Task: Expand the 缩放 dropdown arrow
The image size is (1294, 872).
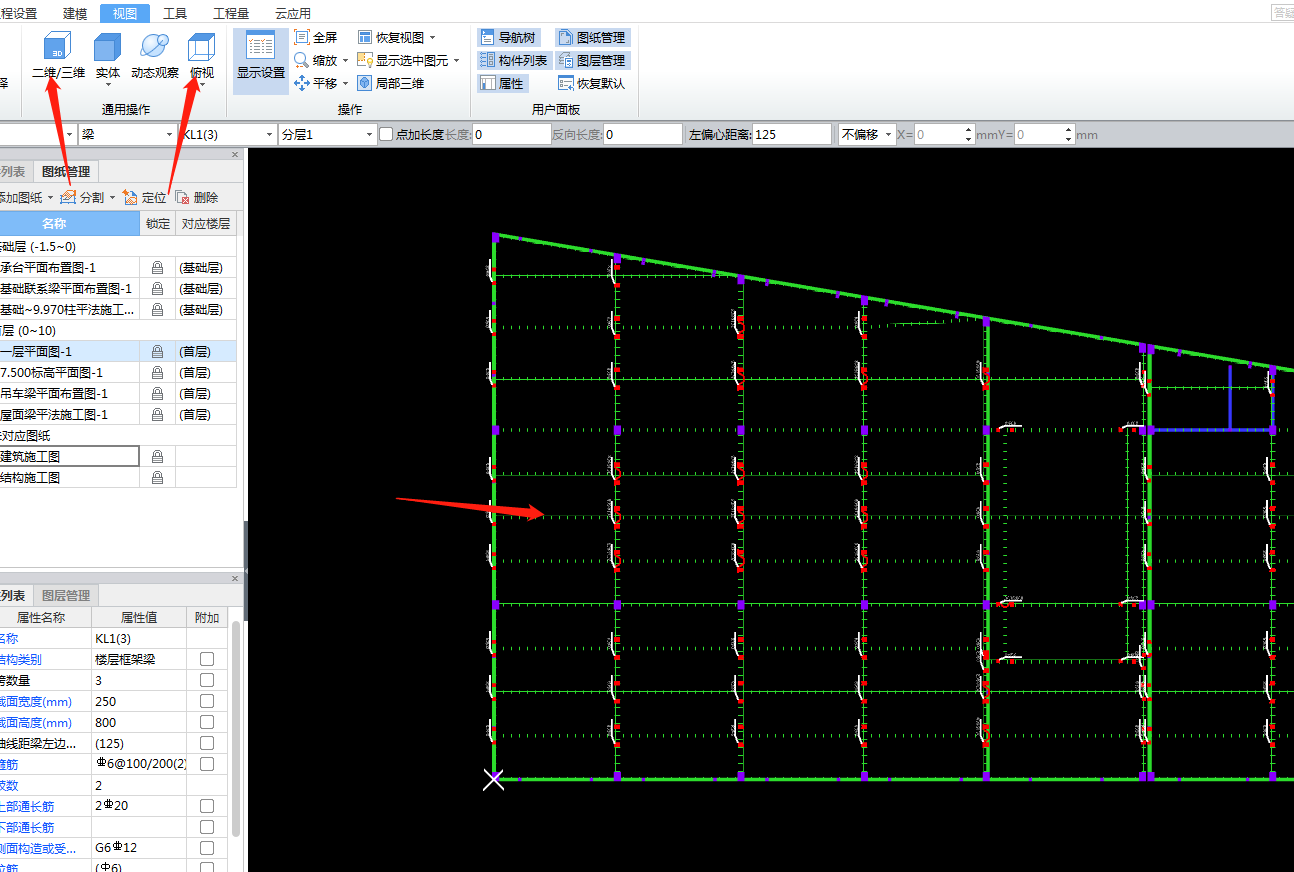Action: coord(346,61)
